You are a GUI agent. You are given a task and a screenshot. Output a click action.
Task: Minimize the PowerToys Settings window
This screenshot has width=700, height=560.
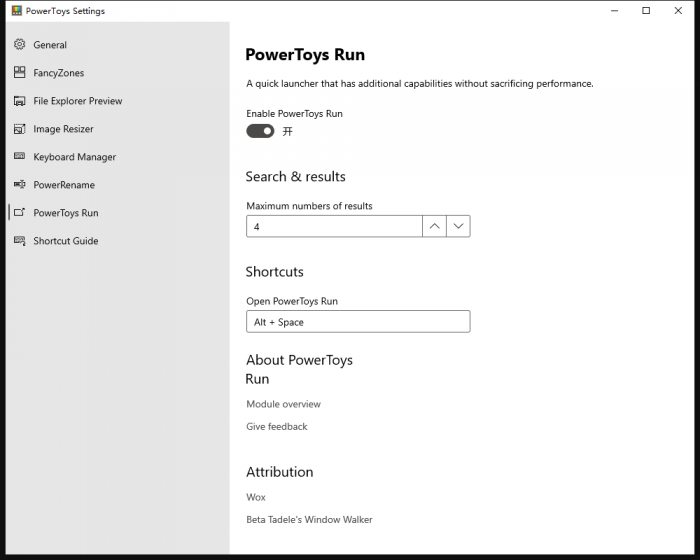[615, 11]
